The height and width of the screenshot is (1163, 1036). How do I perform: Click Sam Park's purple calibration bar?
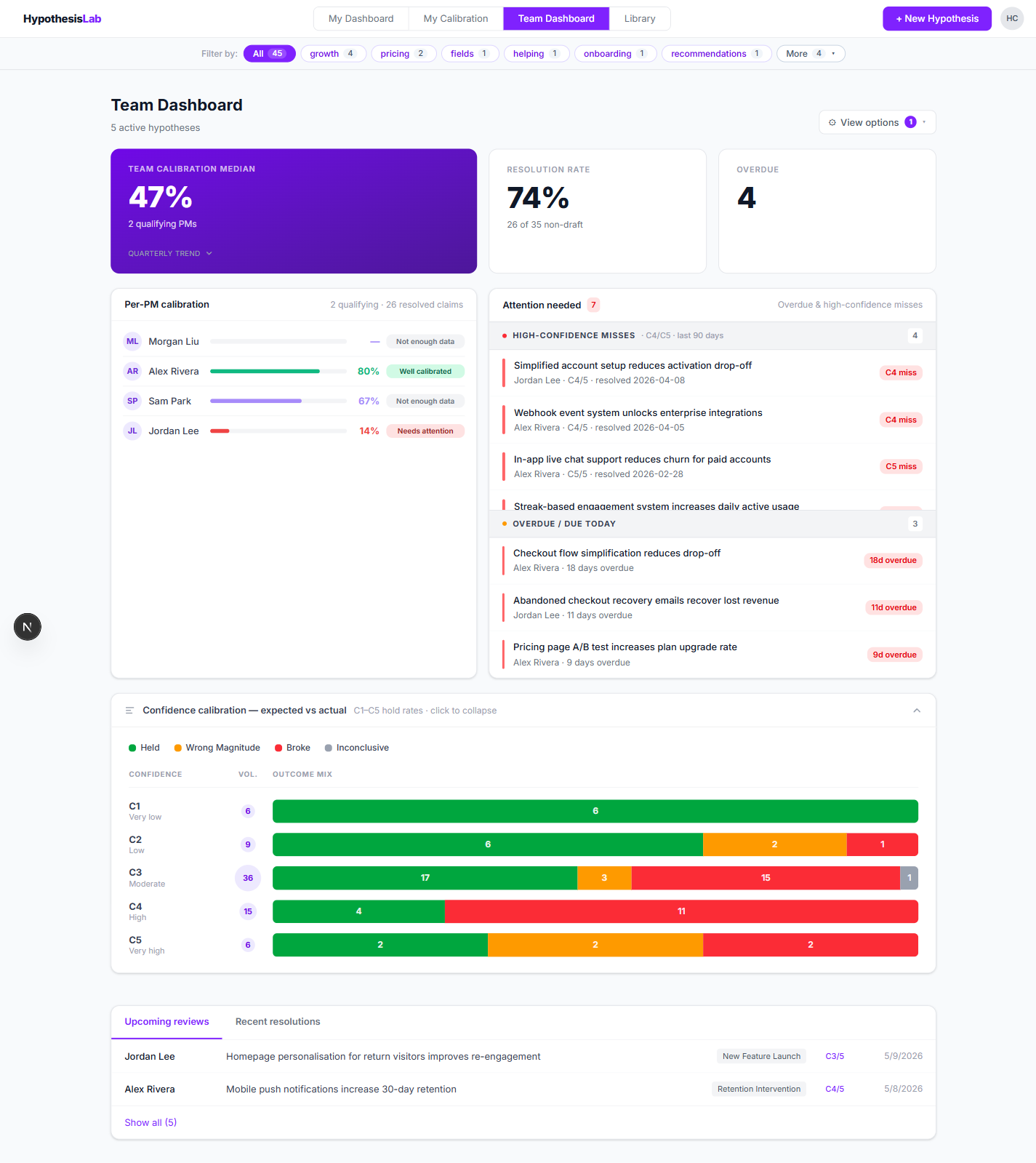click(256, 401)
